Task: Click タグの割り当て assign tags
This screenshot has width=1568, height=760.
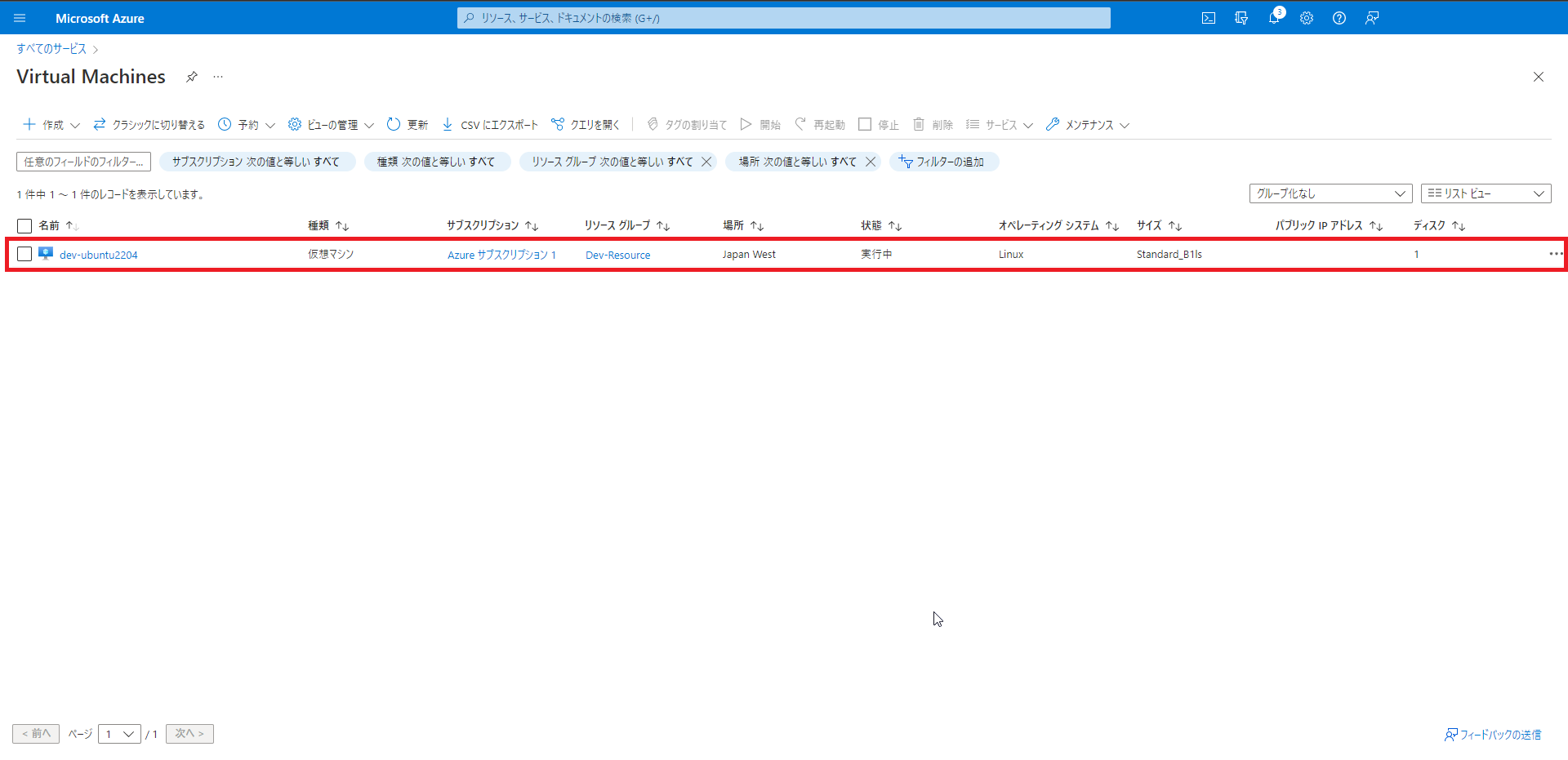Action: click(x=687, y=125)
